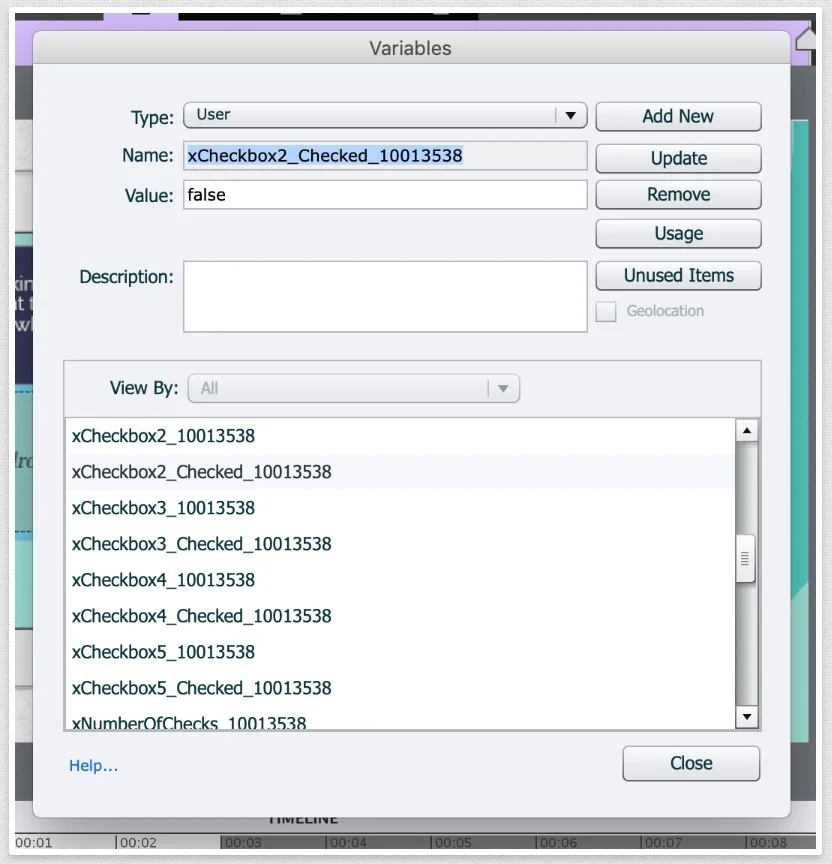The height and width of the screenshot is (864, 832).
Task: Open the Help... link
Action: click(x=93, y=766)
